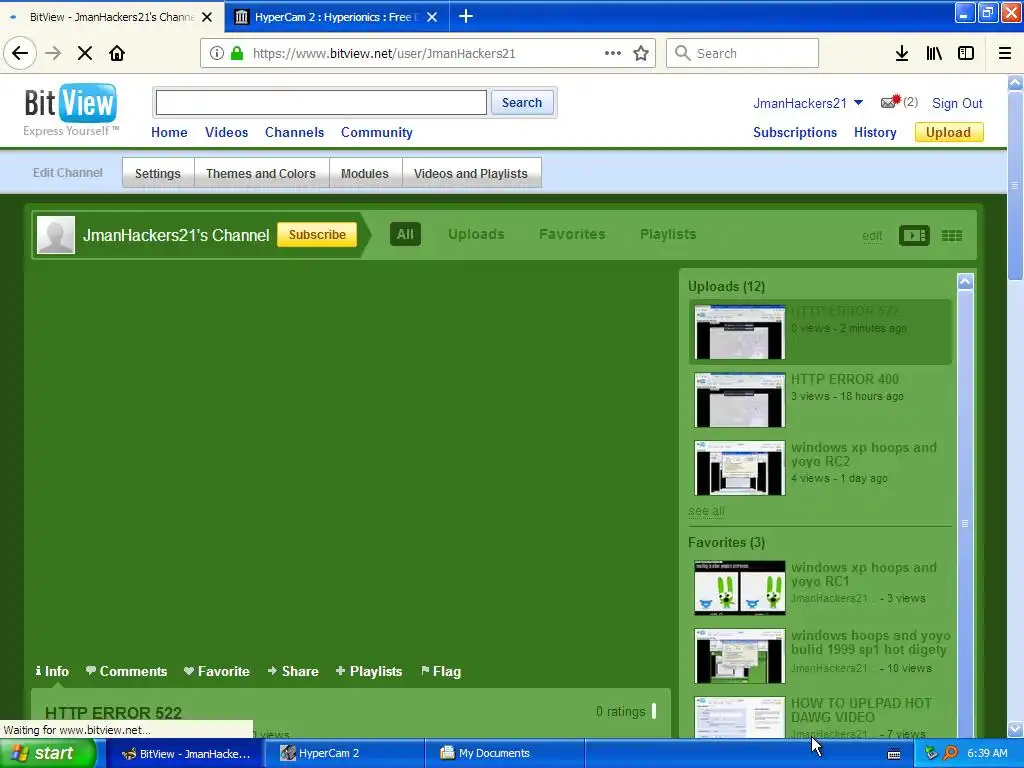The height and width of the screenshot is (768, 1024).
Task: Open the video Info tab
Action: tap(52, 671)
